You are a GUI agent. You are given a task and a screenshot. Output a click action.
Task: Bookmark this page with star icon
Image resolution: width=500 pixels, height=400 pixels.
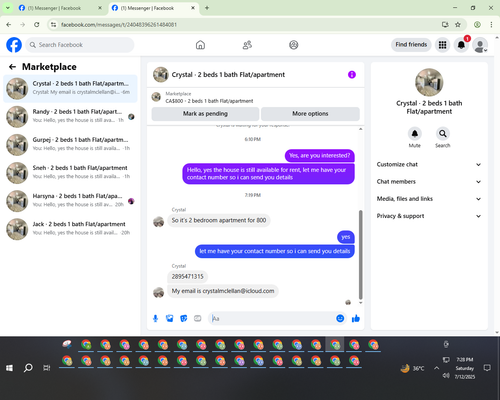tap(458, 24)
